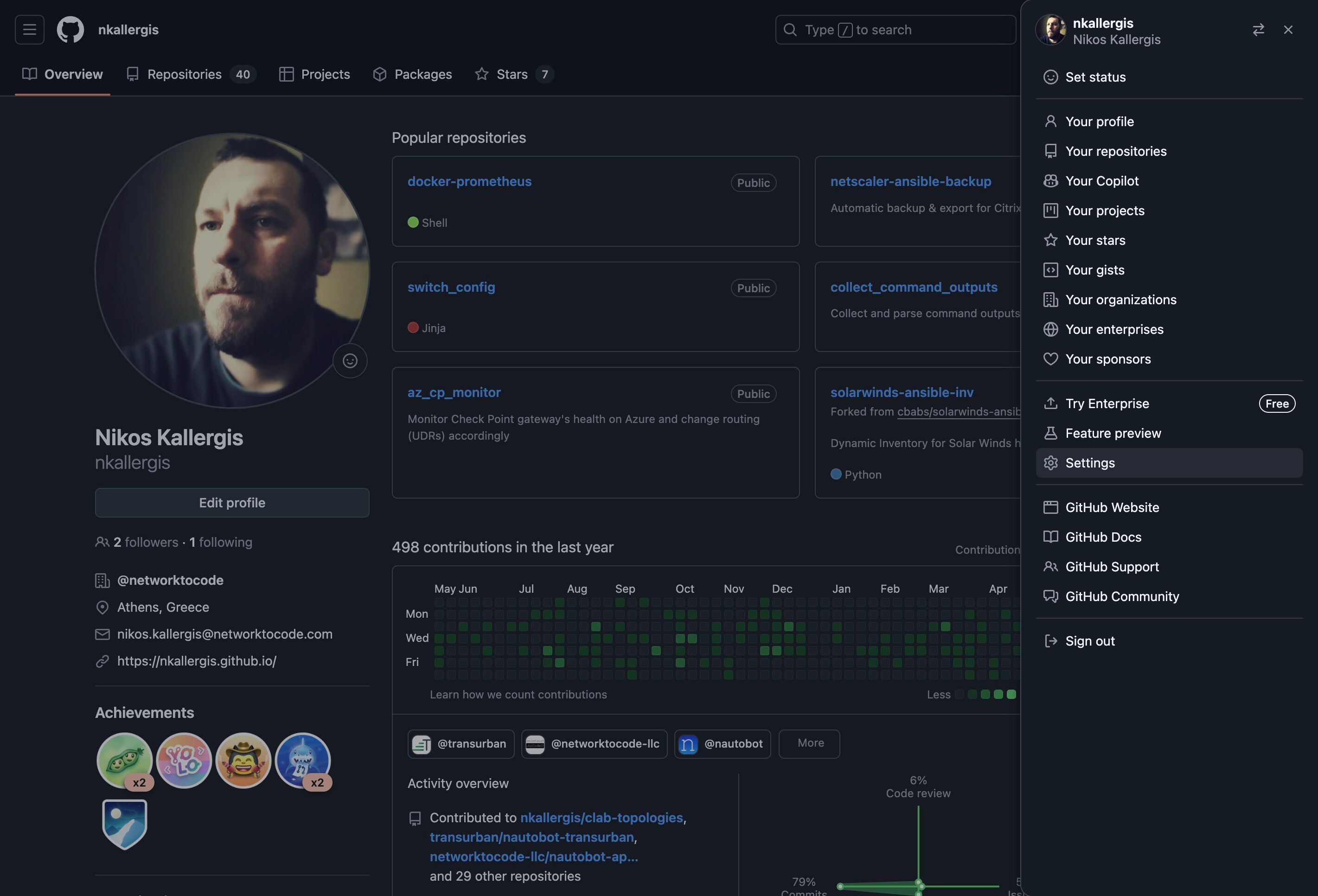Expand the More organizations dropdown
Viewport: 1318px width, 896px height.
[x=809, y=743]
